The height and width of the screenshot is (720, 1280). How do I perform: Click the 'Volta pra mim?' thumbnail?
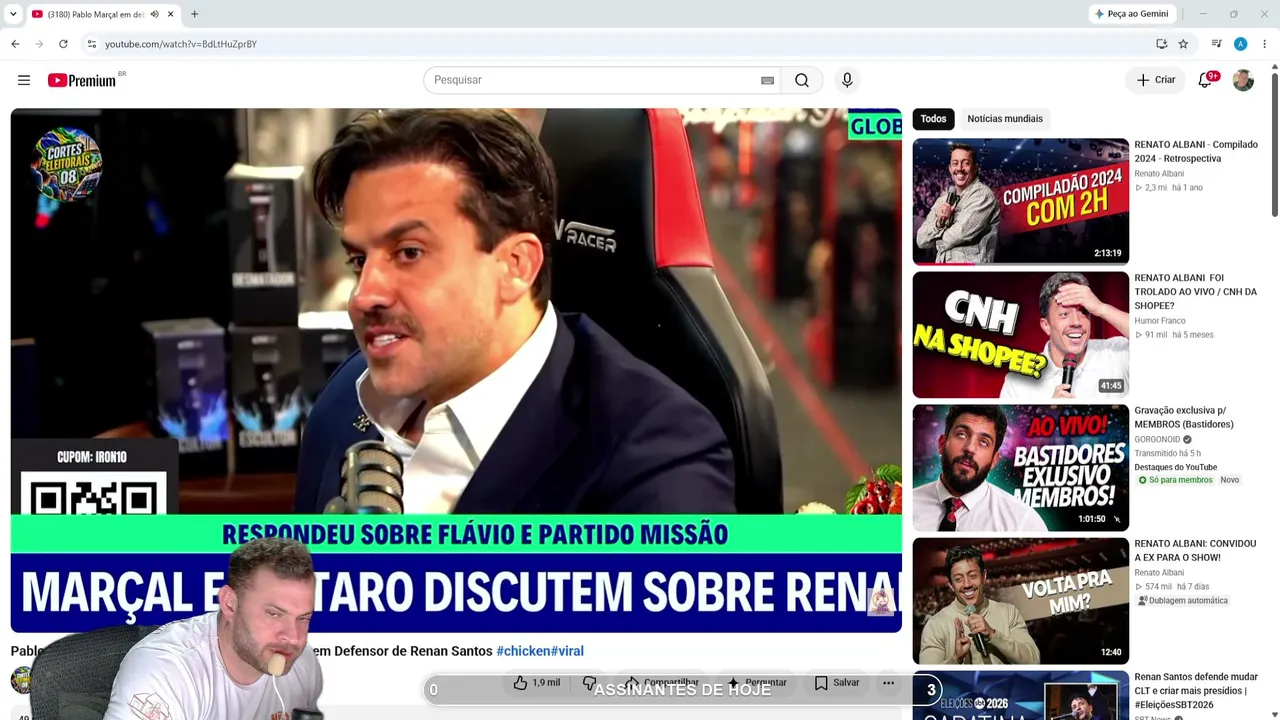tap(1020, 601)
